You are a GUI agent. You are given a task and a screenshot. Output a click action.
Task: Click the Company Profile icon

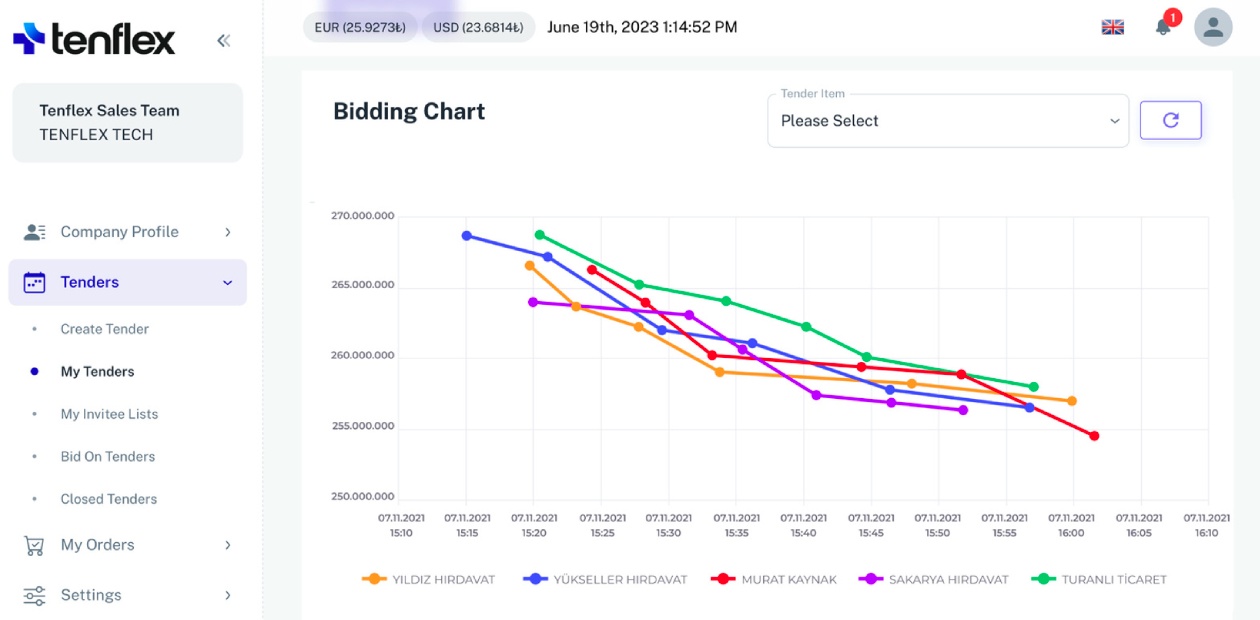click(x=34, y=232)
